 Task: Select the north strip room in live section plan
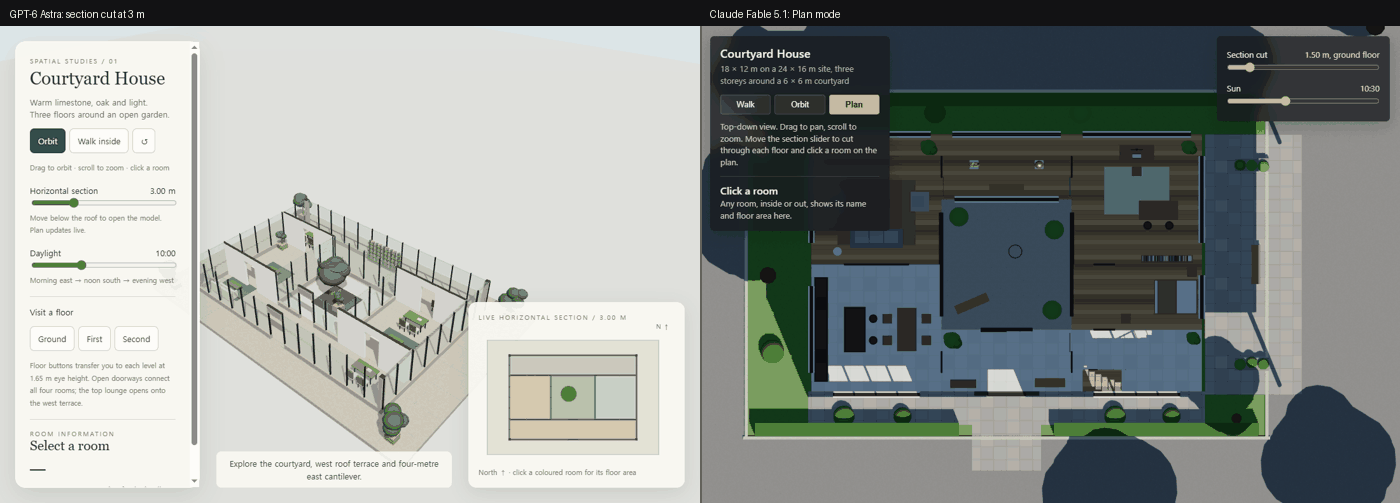pyautogui.click(x=573, y=365)
